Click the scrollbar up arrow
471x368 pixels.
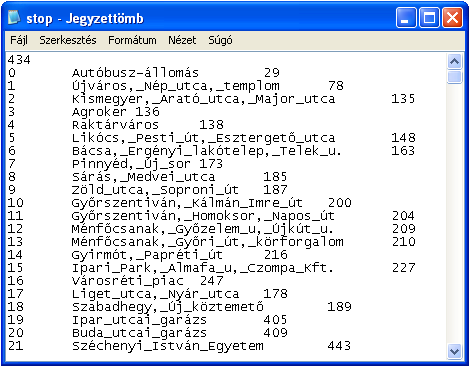454,61
